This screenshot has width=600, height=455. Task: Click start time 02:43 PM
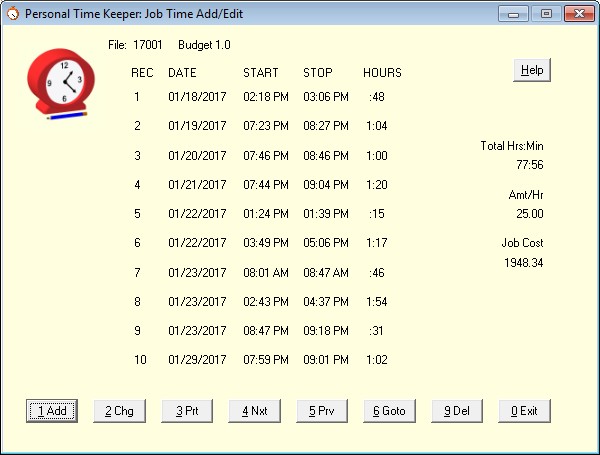[266, 302]
